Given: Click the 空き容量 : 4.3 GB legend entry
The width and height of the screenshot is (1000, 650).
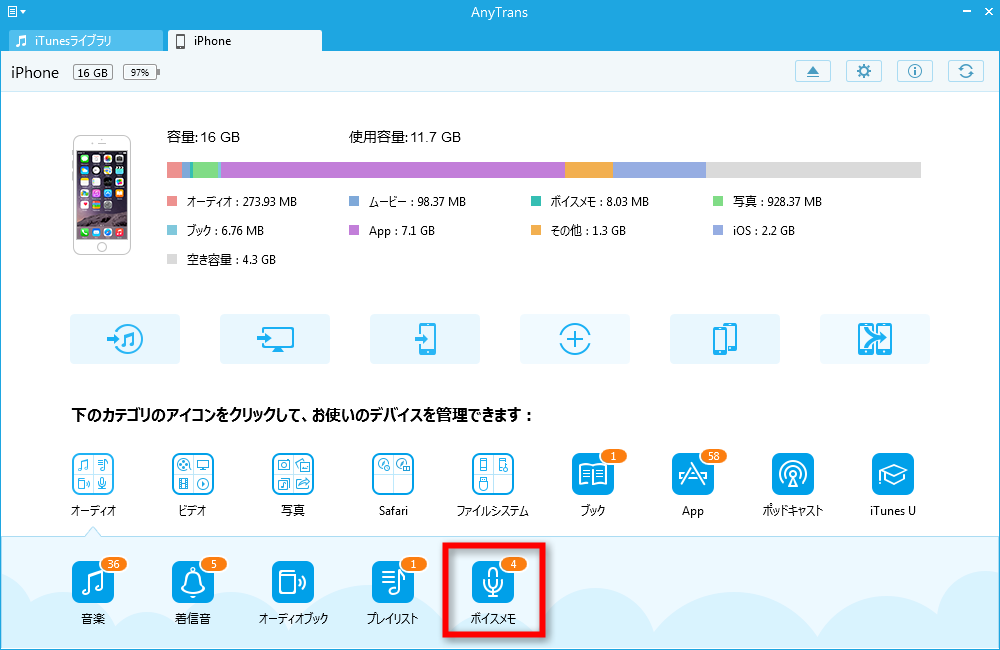Looking at the screenshot, I should coord(221,260).
